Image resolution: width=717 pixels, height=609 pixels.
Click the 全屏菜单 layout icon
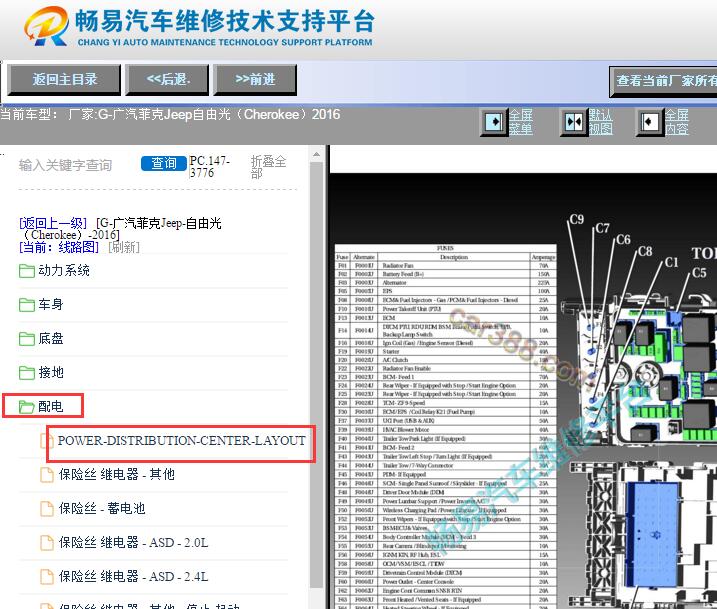tap(494, 122)
